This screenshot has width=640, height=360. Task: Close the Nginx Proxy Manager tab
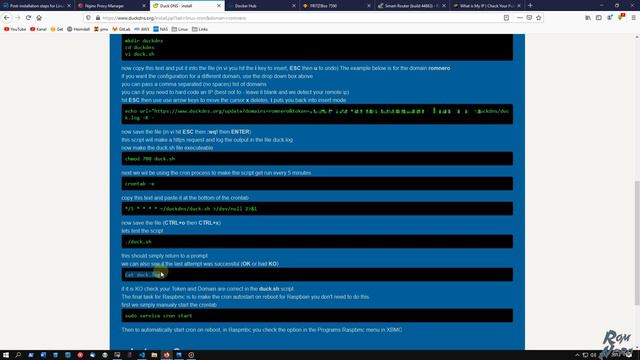(144, 6)
